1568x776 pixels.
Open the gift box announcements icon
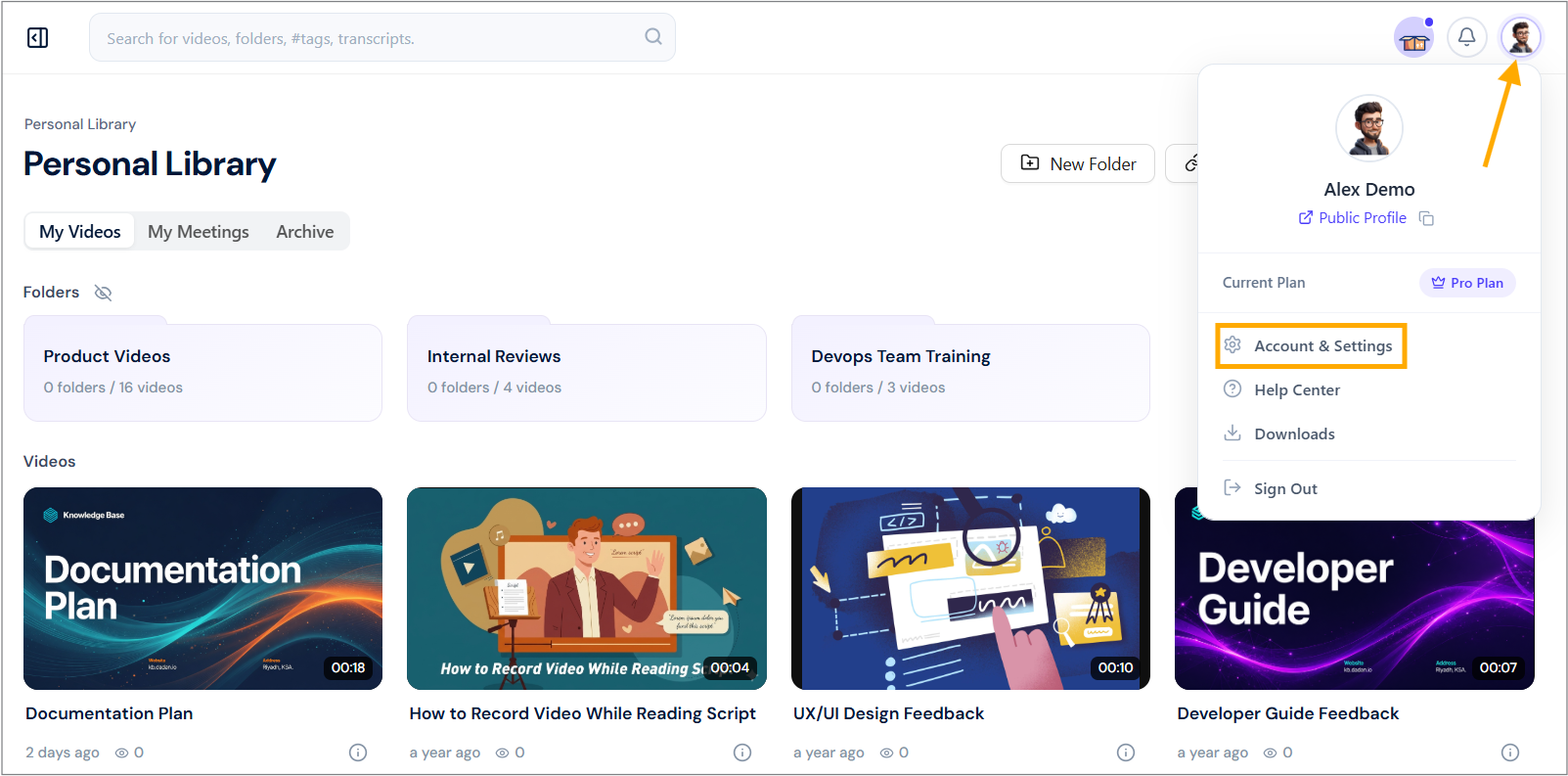point(1413,38)
